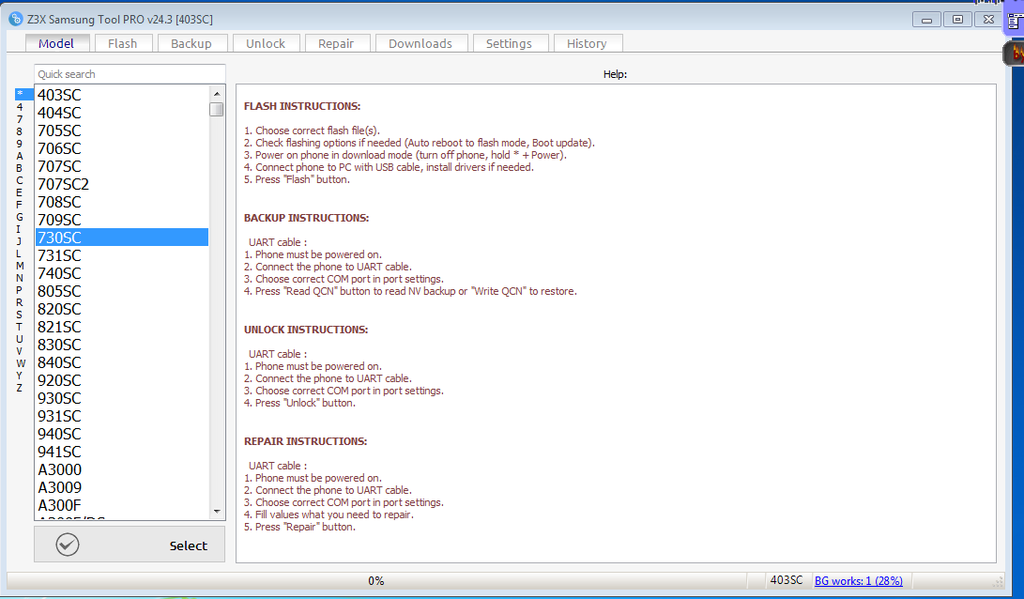Focus the Quick search field
Screen dimensions: 1024x599
click(130, 74)
